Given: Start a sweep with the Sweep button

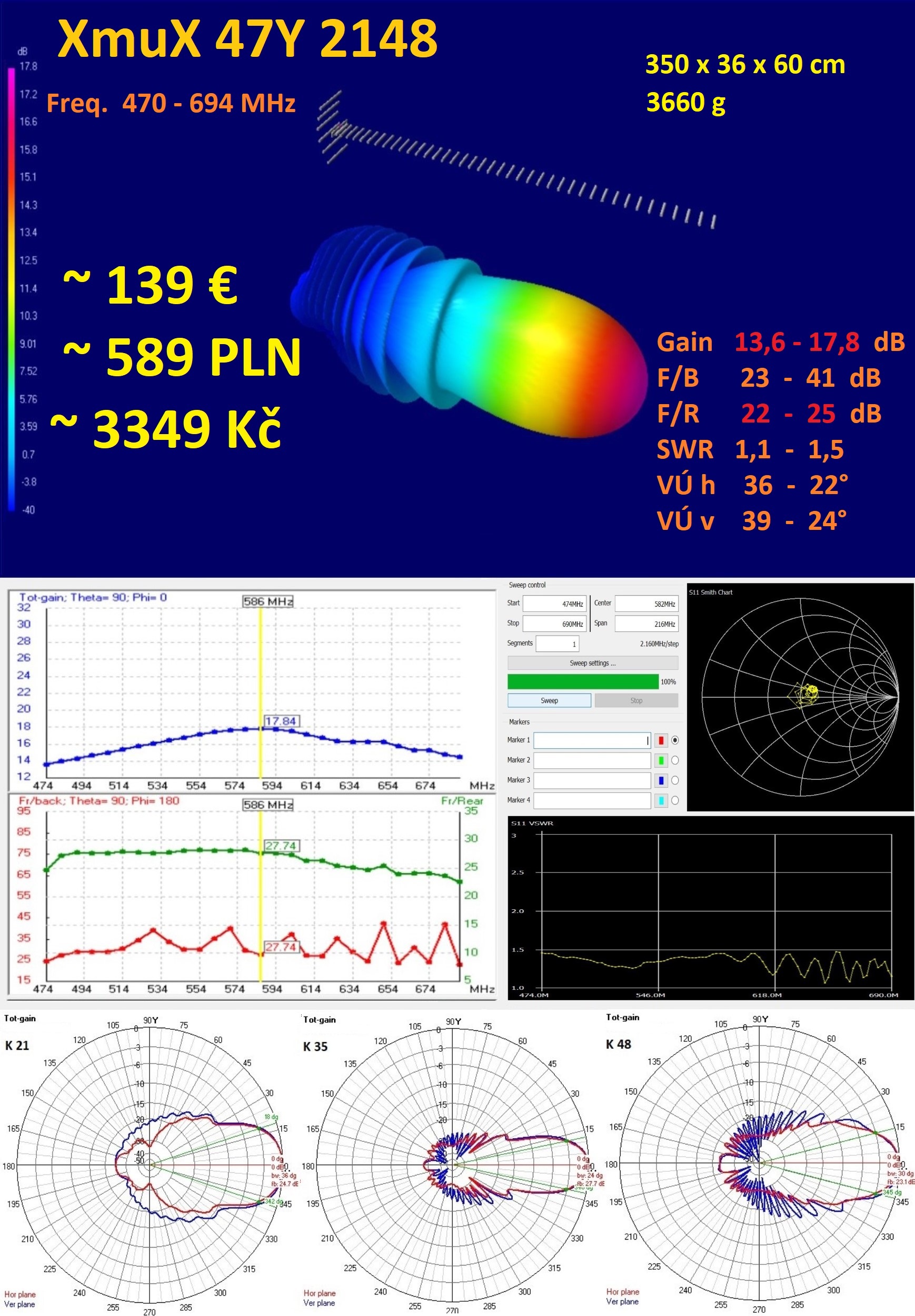Looking at the screenshot, I should (549, 700).
